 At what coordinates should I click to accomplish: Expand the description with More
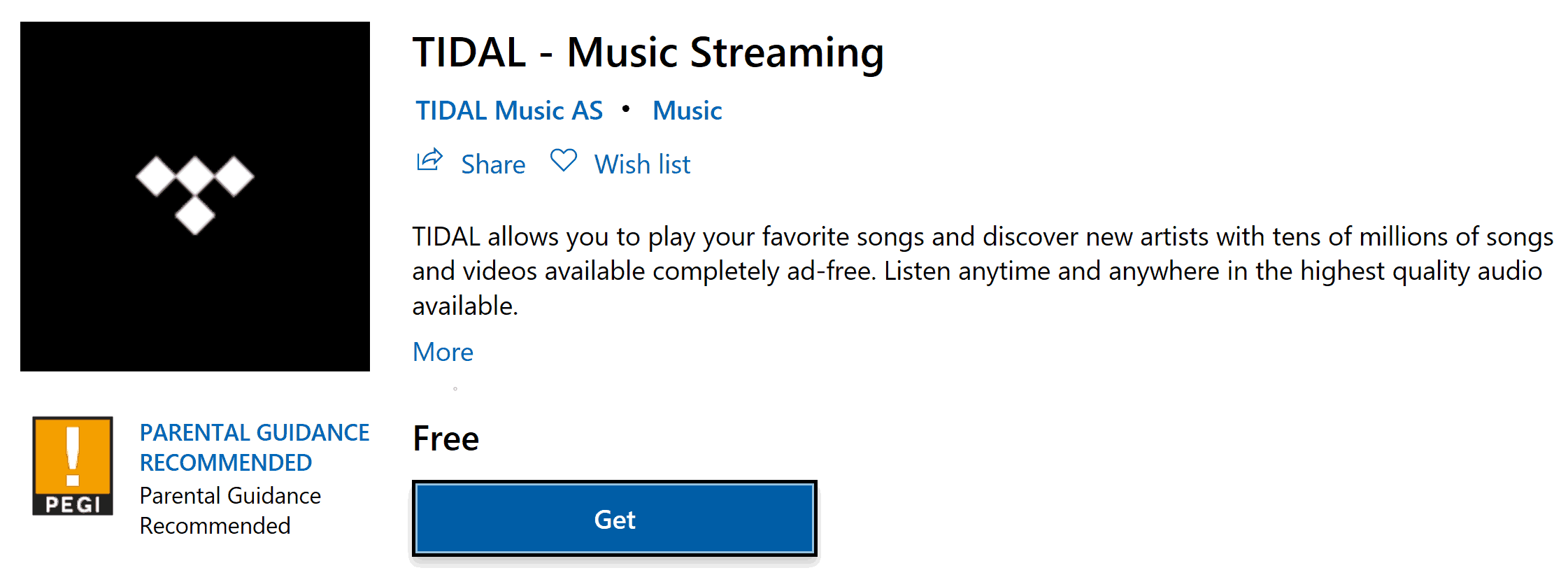(x=443, y=352)
